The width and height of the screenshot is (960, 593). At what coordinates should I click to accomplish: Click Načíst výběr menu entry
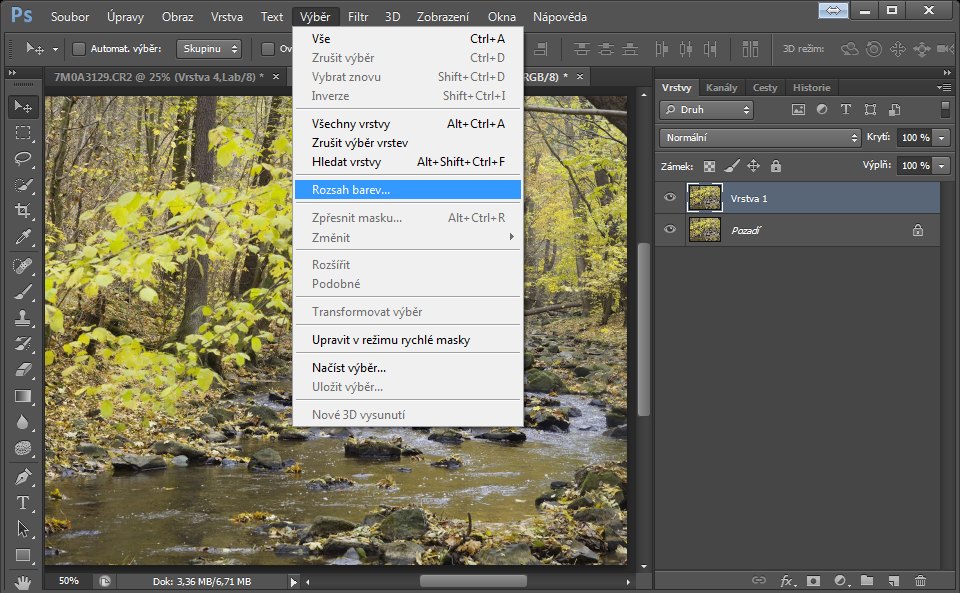coord(348,367)
